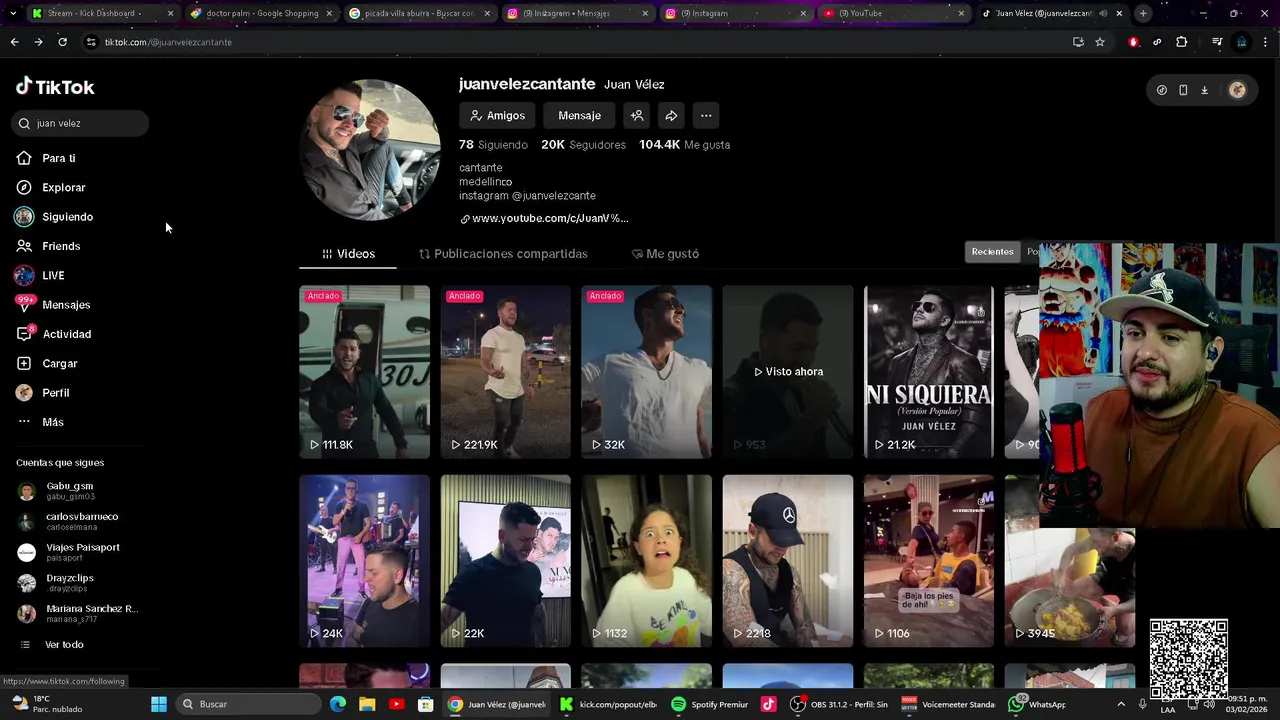Screen dimensions: 1280x720
Task: Open OBS 31.1.2 from the taskbar
Action: click(x=839, y=704)
